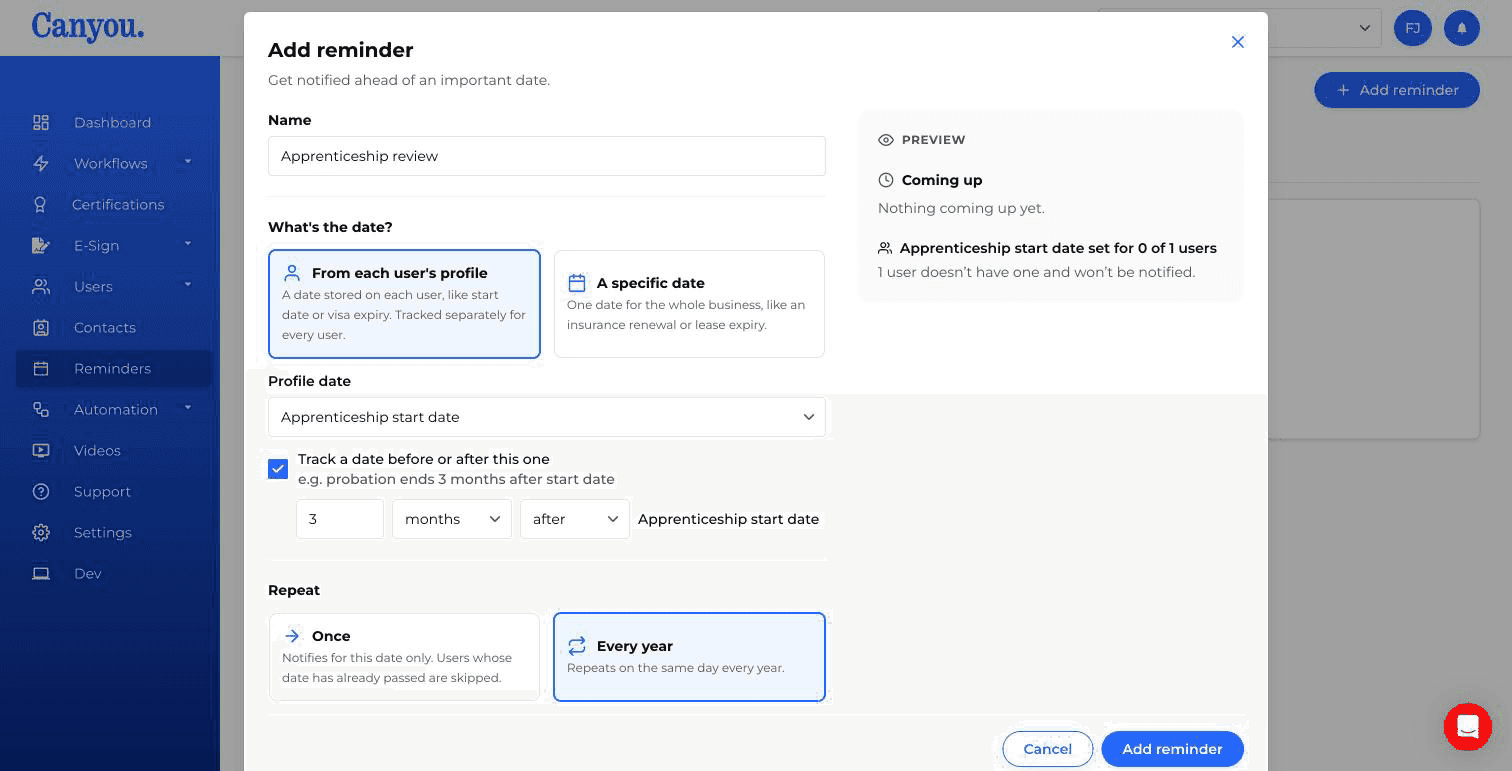Click the eye icon beside PREVIEW
Screen dimensions: 1512x771
click(x=886, y=140)
